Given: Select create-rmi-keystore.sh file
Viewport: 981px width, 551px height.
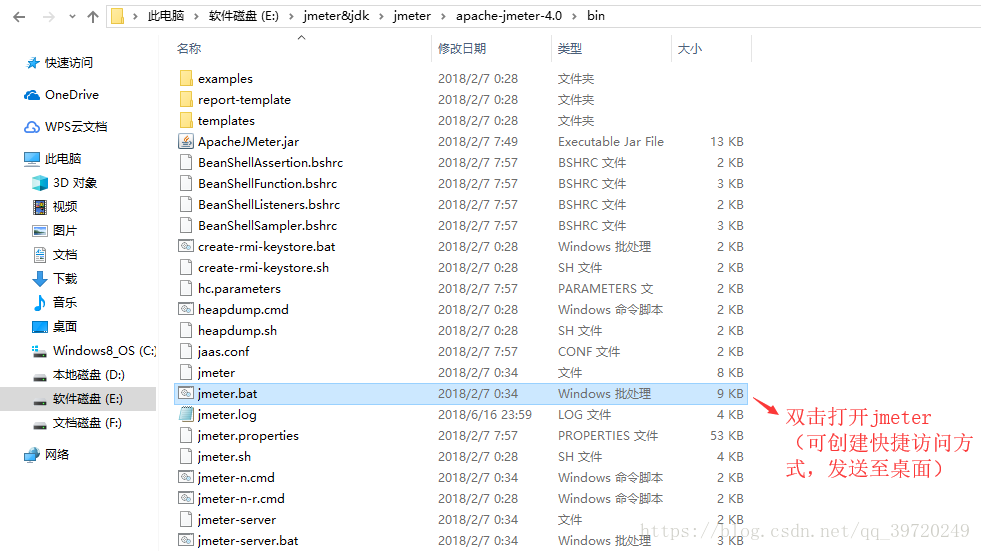Looking at the screenshot, I should coord(263,268).
